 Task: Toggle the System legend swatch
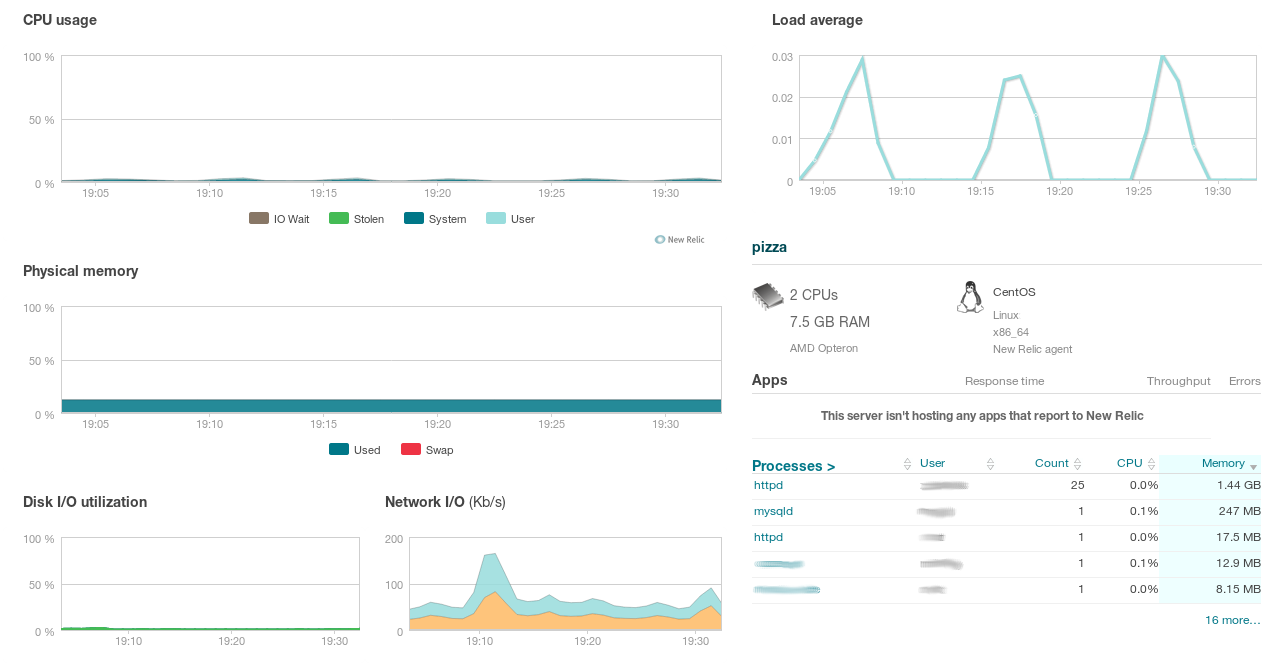(413, 218)
